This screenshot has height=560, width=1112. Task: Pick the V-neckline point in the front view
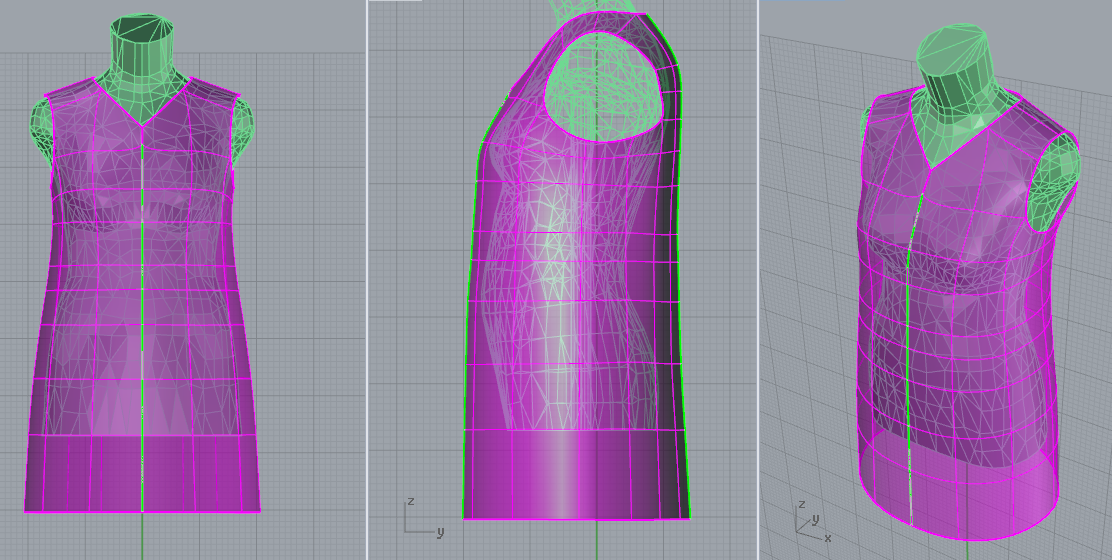tap(143, 126)
